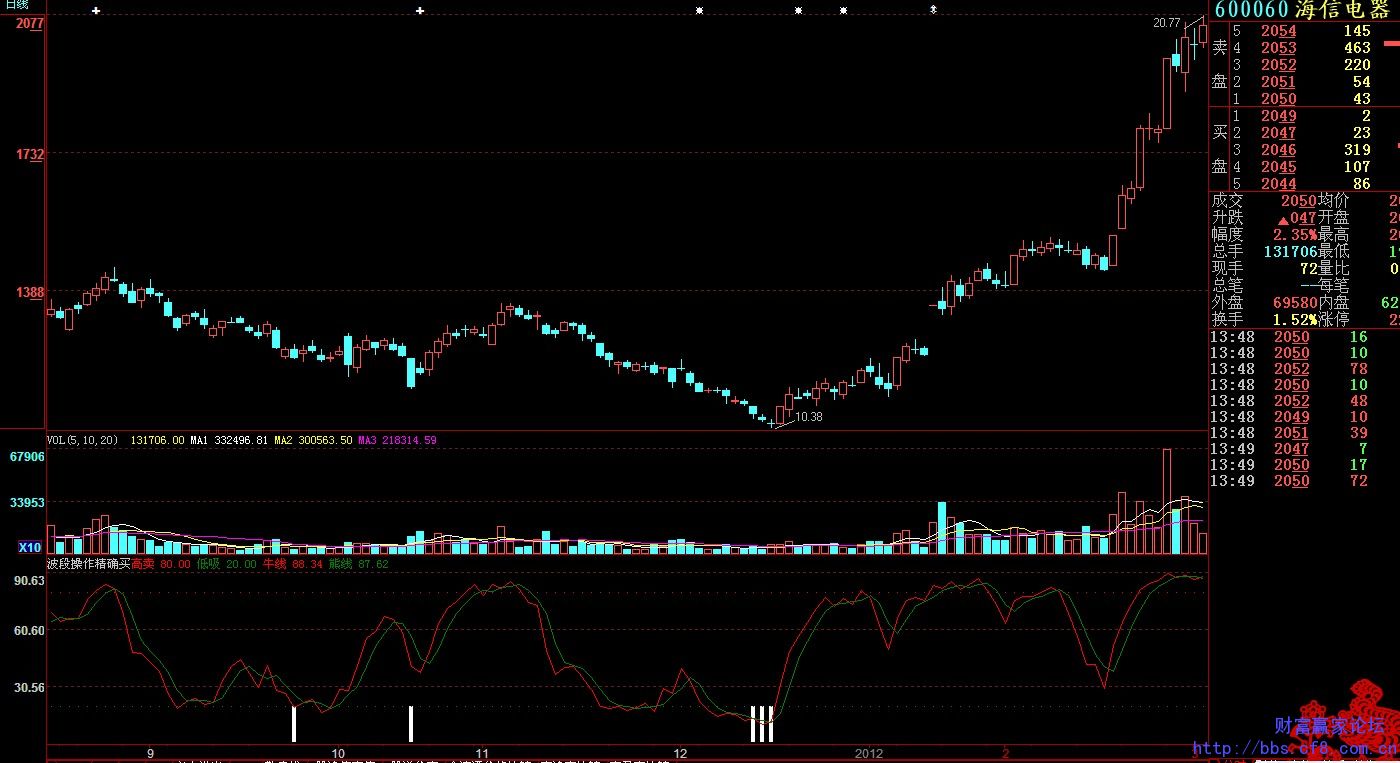The image size is (1400, 763).
Task: Click the 20.77 high price marker
Action: pos(1166,23)
